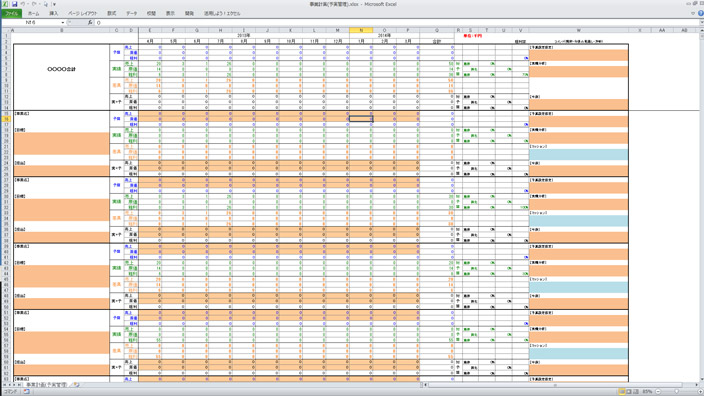Image resolution: width=704 pixels, height=396 pixels.
Task: Click the macro record icon in status bar
Action: click(x=26, y=392)
